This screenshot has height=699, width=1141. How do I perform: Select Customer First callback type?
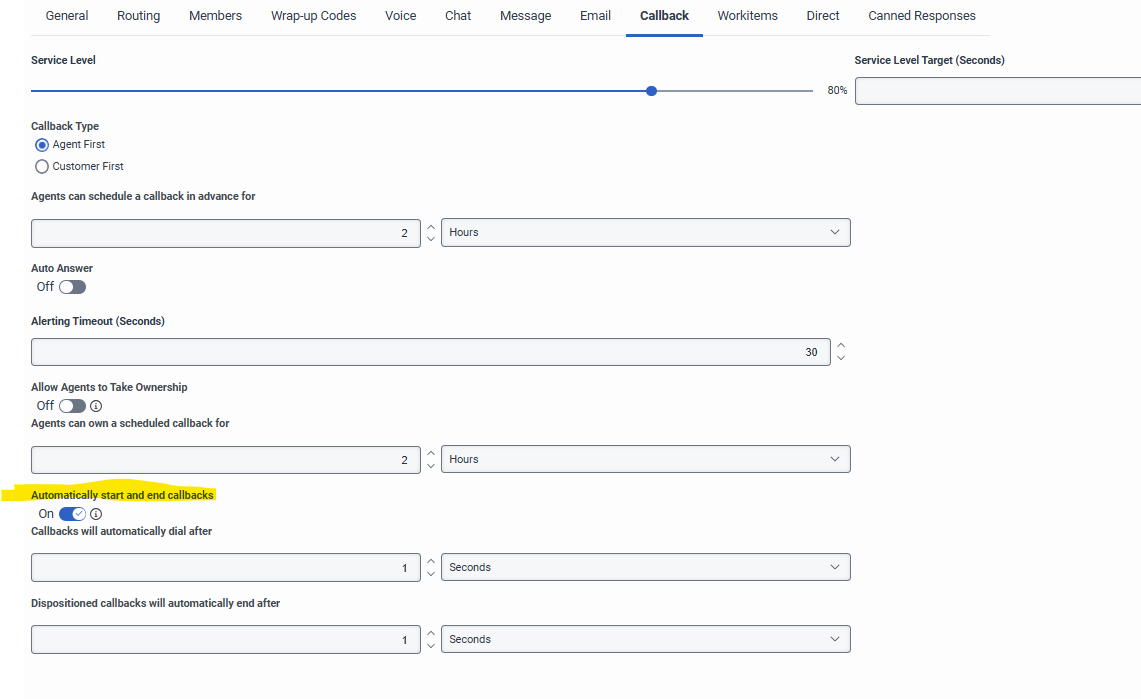[x=42, y=167]
